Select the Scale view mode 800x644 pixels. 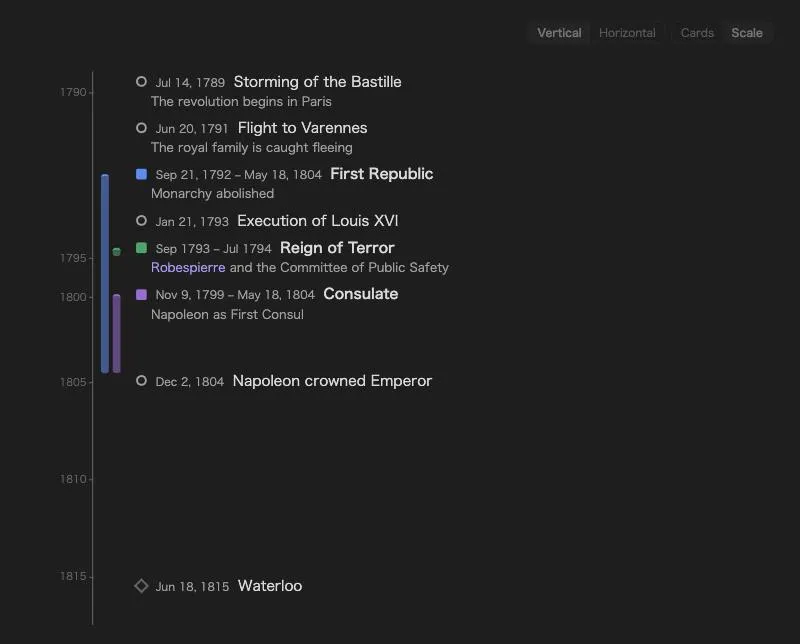pos(746,33)
